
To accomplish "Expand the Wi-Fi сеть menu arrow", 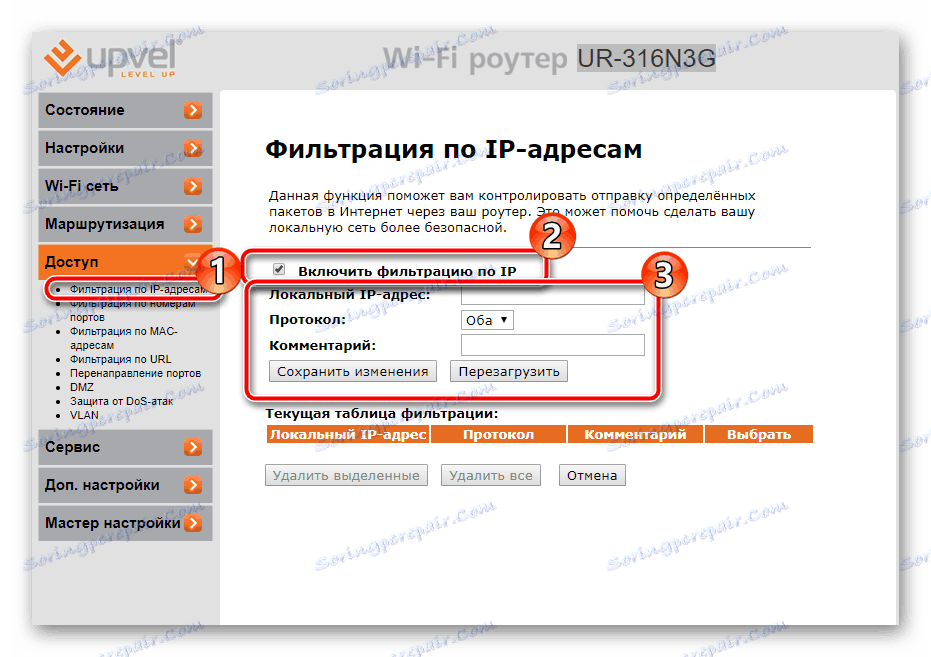I will coord(192,186).
